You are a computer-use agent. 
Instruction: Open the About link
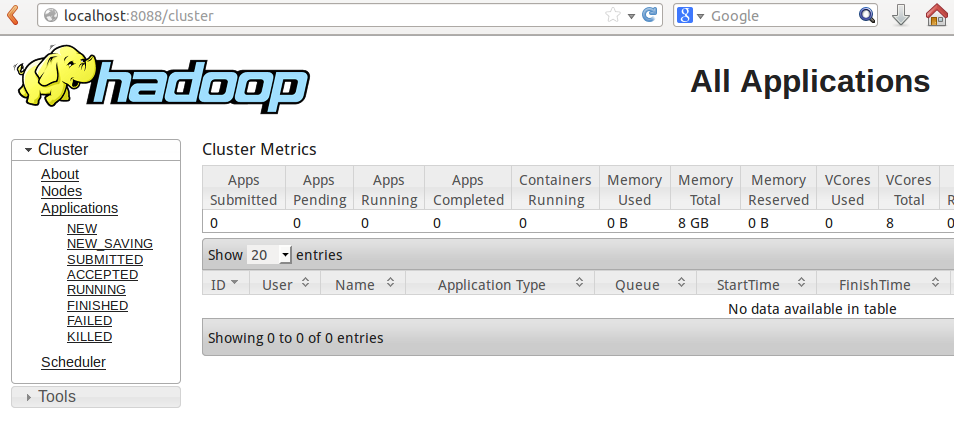60,174
